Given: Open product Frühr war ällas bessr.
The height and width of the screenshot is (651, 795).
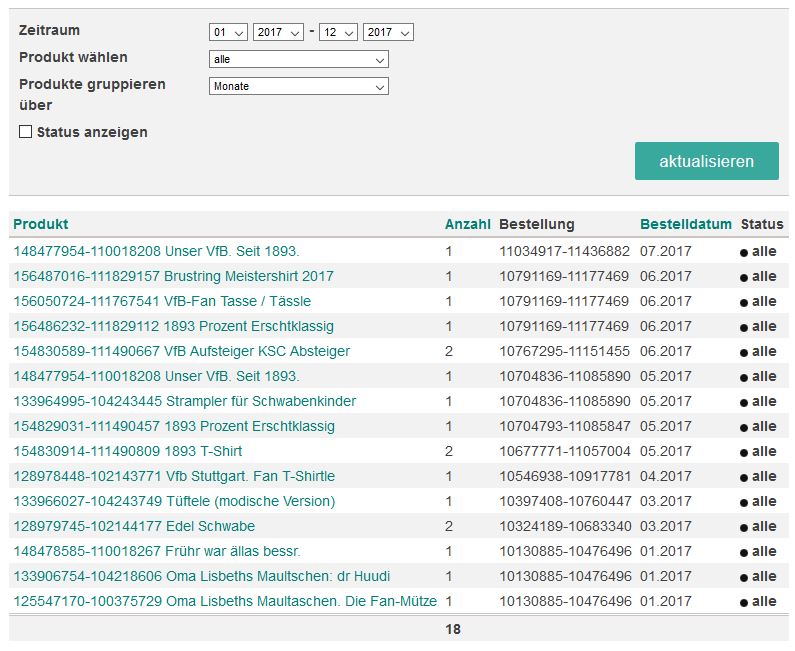Looking at the screenshot, I should 157,551.
